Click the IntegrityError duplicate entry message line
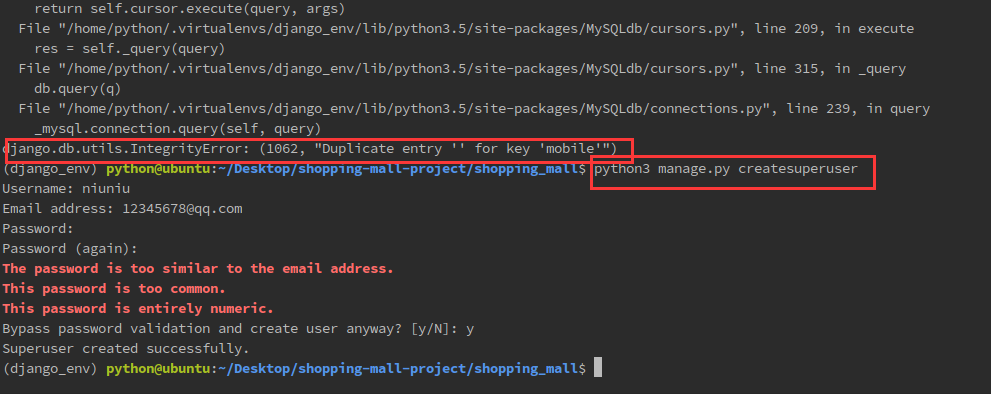 pyautogui.click(x=310, y=149)
